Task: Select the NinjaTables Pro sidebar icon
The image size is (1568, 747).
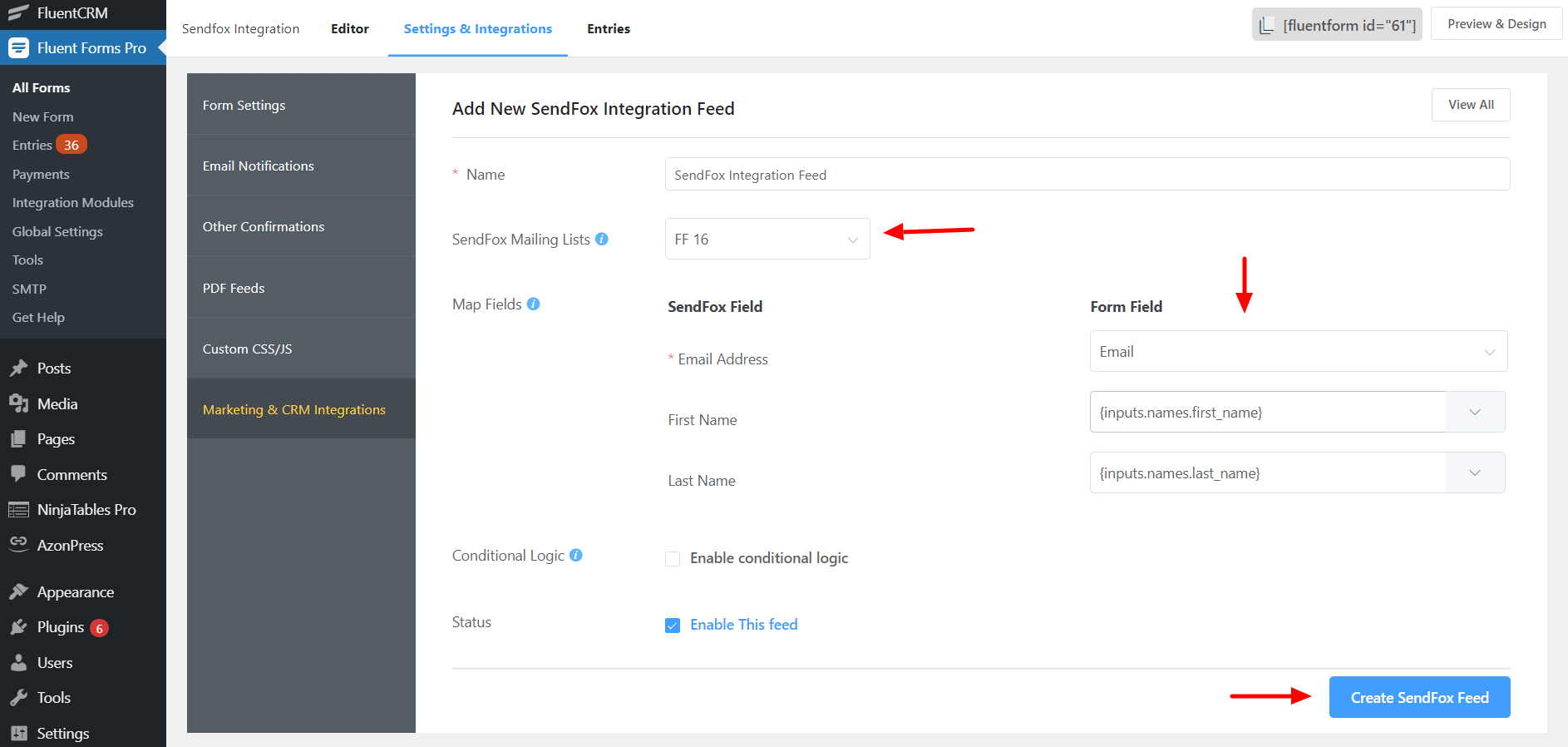Action: point(20,509)
